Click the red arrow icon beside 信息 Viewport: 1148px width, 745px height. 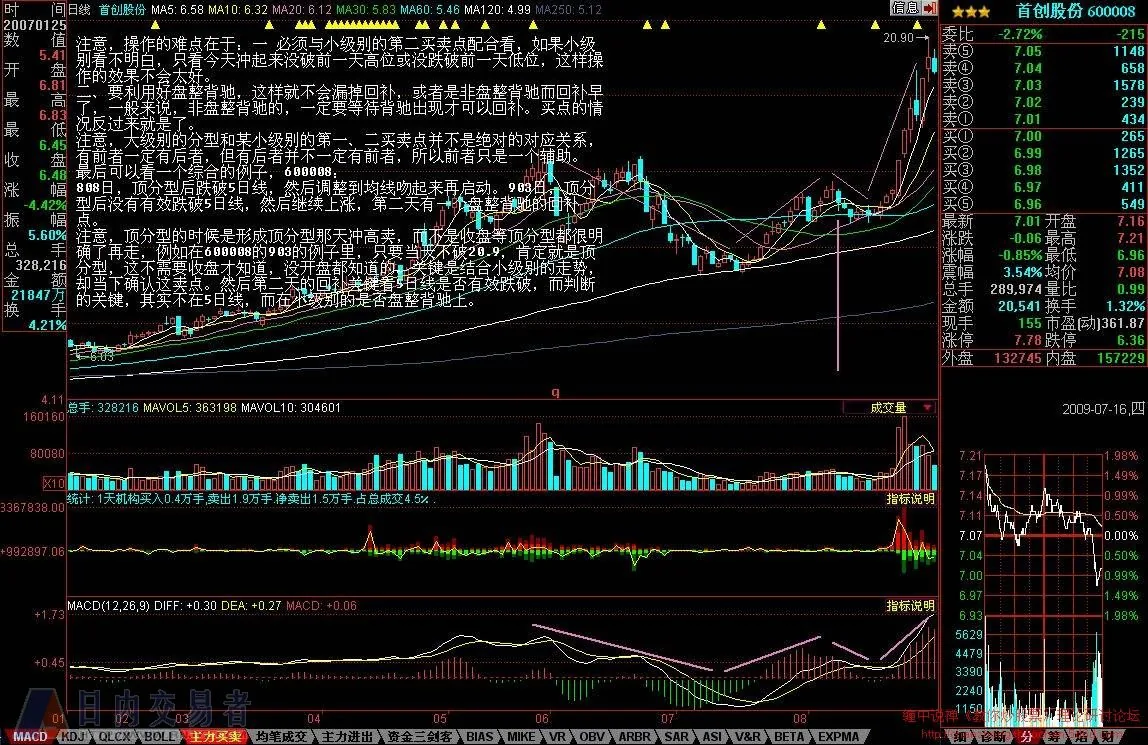tap(930, 8)
